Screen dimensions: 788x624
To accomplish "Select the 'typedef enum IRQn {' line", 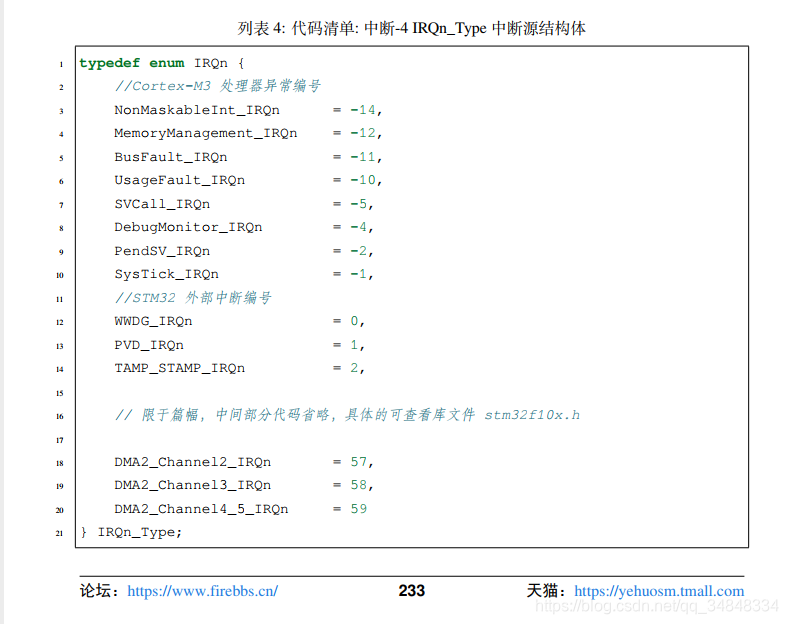I will click(162, 63).
